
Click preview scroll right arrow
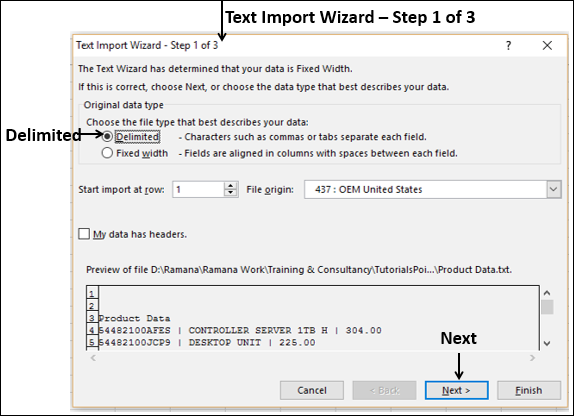532,358
